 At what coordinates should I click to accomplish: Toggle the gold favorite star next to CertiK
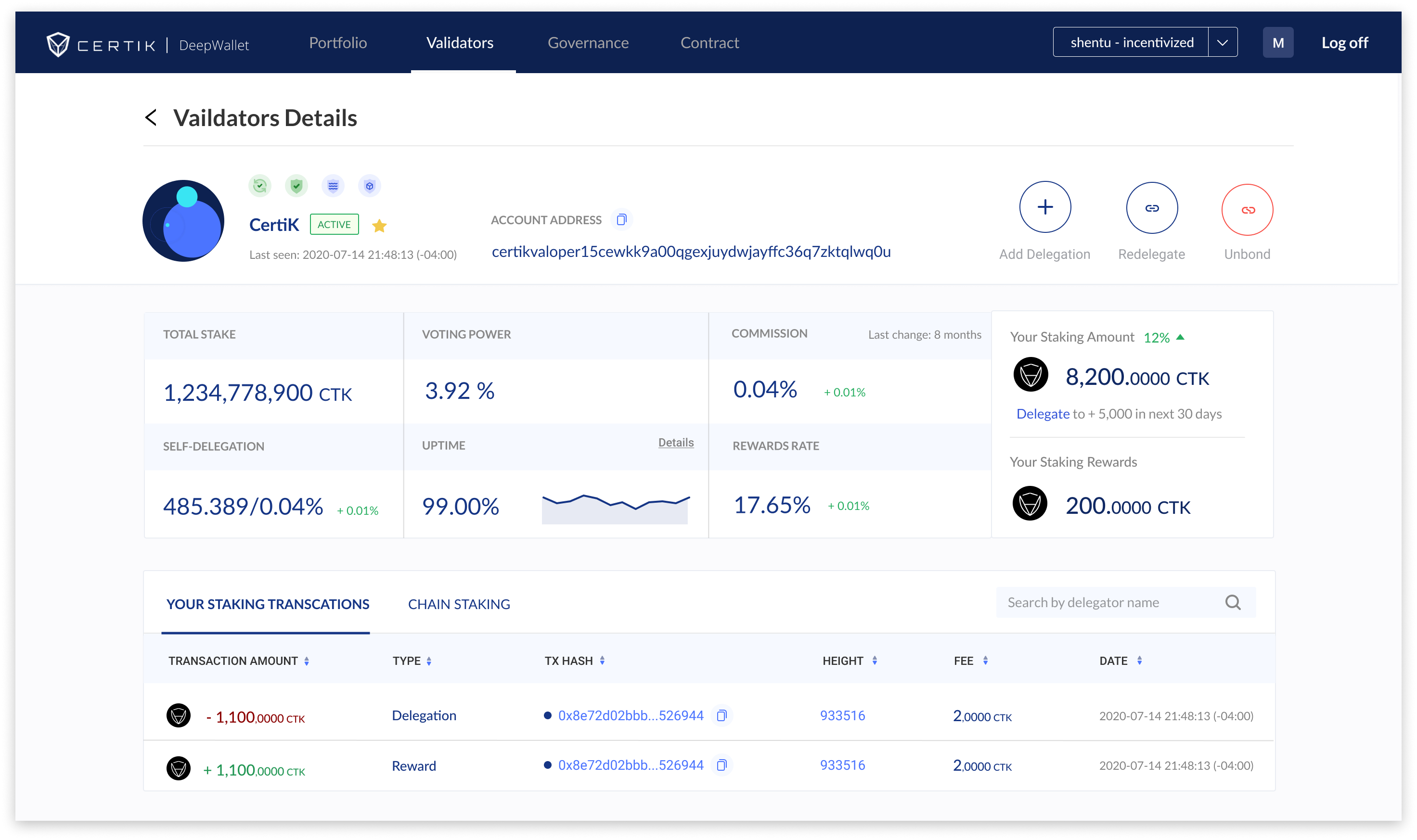(379, 226)
